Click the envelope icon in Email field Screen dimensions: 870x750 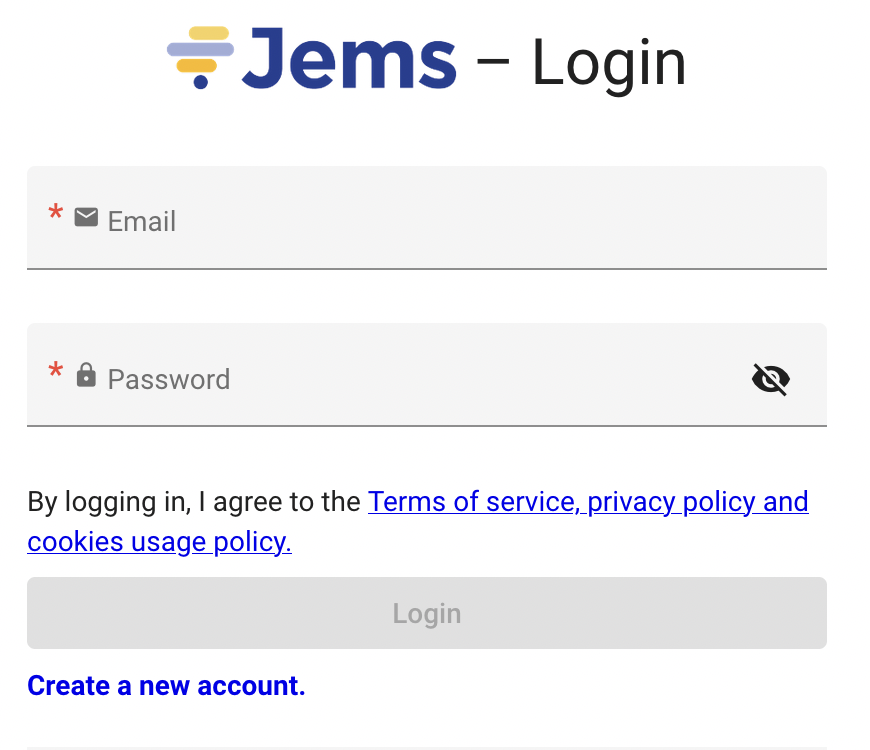86,217
